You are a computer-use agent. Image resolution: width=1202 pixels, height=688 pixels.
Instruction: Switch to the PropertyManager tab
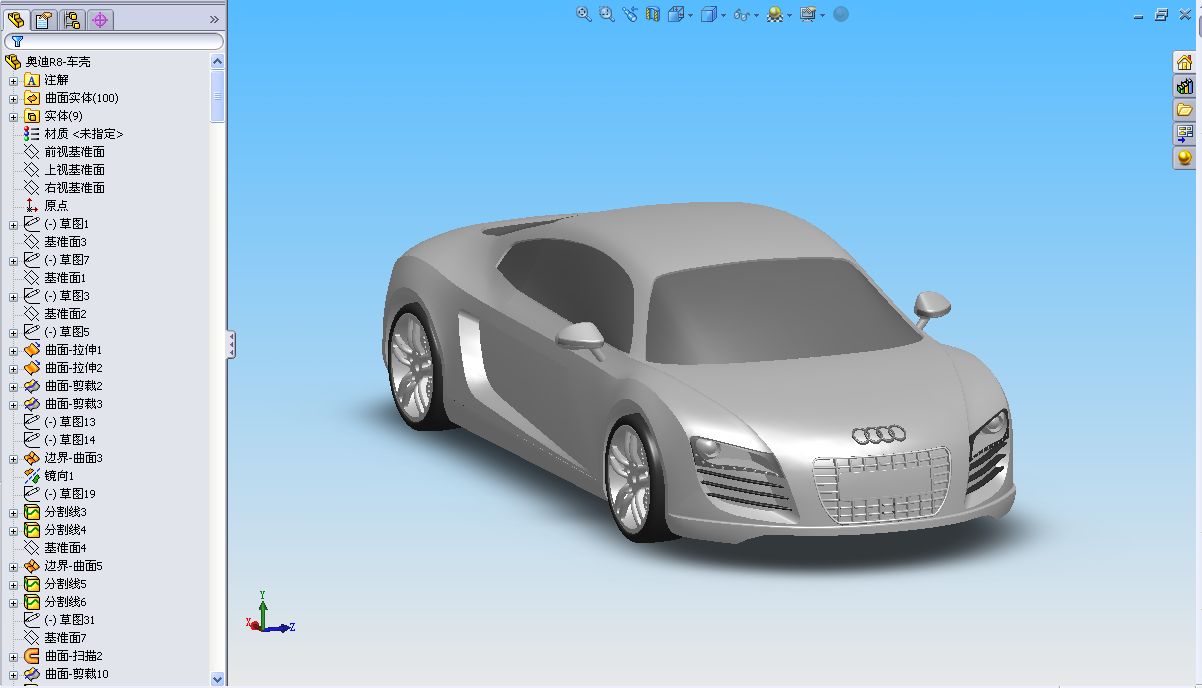pos(43,19)
